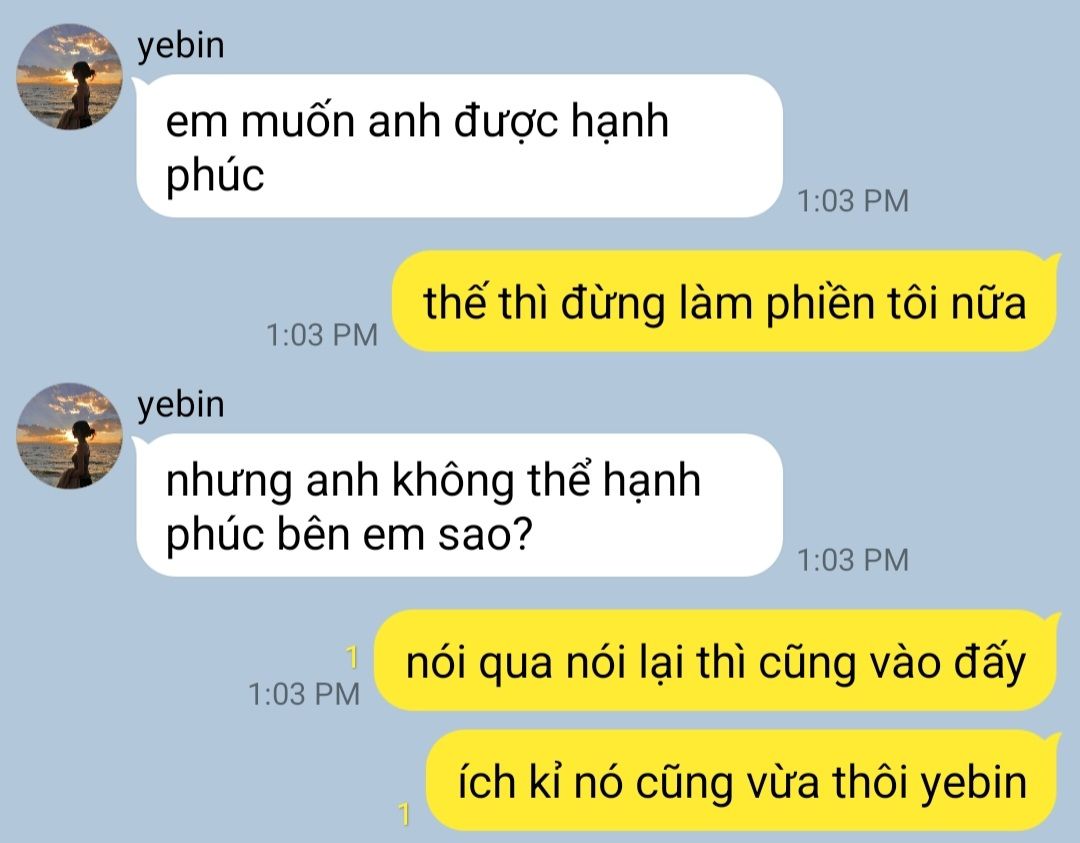This screenshot has height=843, width=1080.
Task: Tap the 1:03 PM timestamp left of "thế thì đừng làm phiền"
Action: coord(322,335)
